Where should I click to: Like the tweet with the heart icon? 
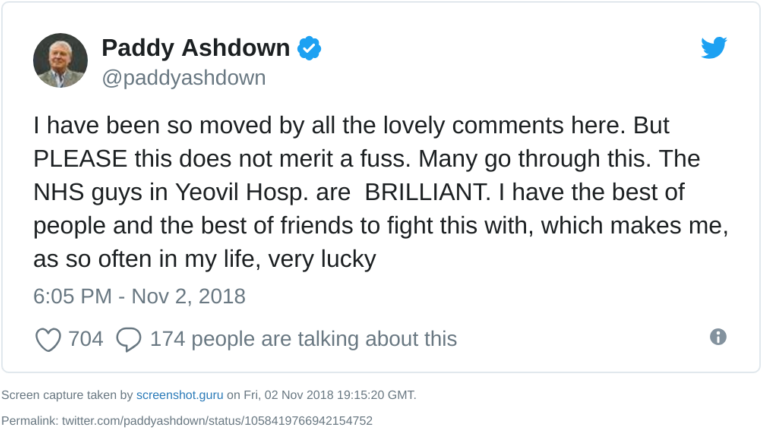tap(48, 340)
